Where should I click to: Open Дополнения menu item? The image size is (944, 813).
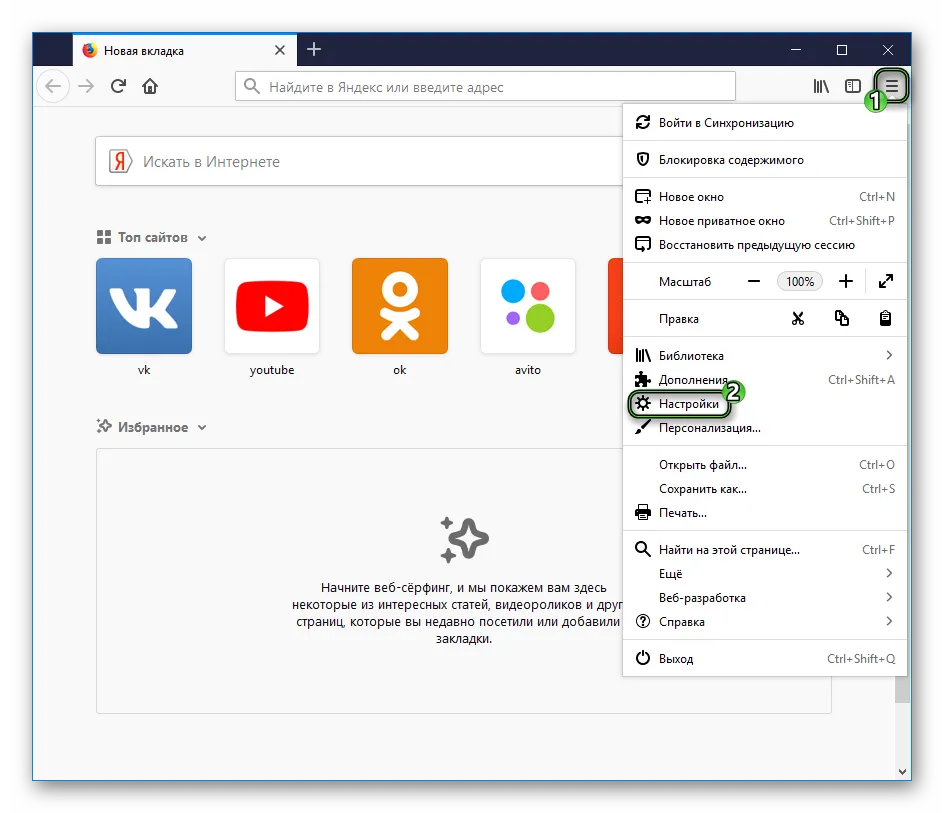click(x=765, y=379)
